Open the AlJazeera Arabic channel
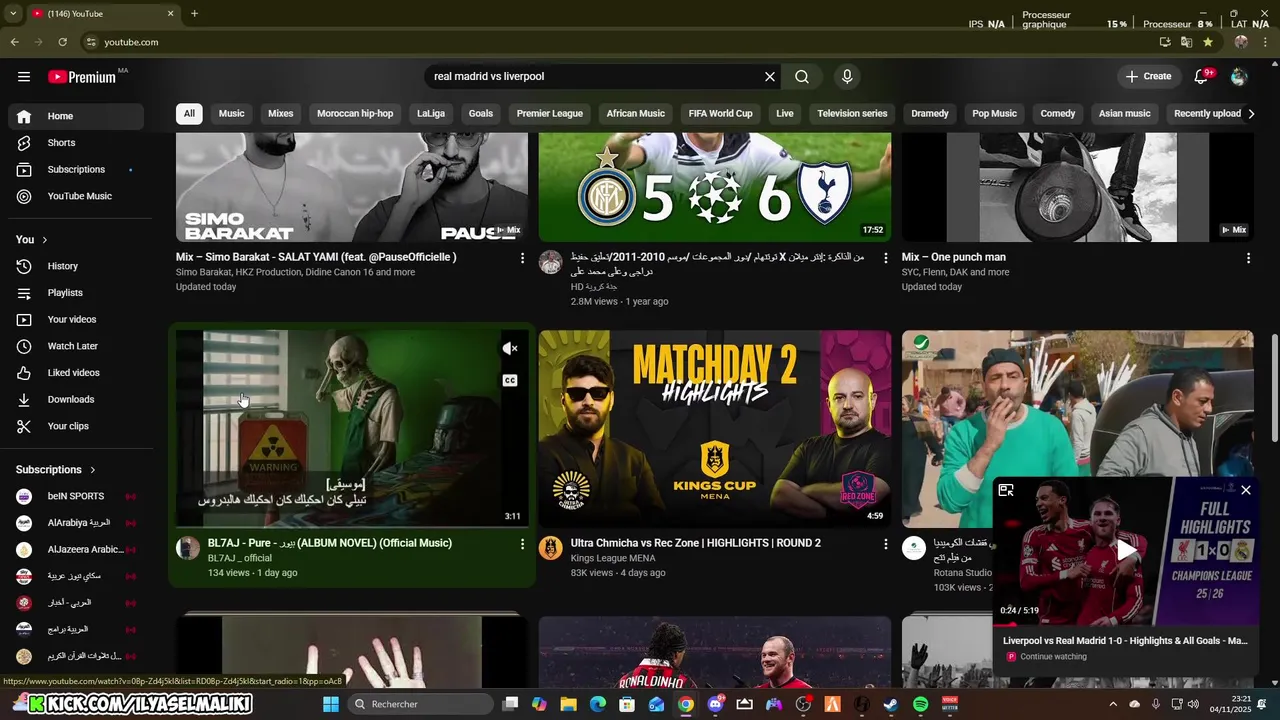The height and width of the screenshot is (720, 1280). pos(76,550)
